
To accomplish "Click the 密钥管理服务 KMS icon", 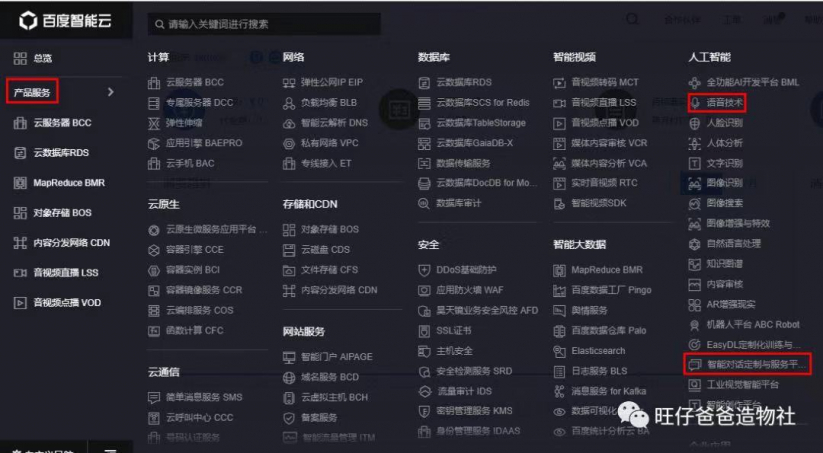I will pos(424,412).
